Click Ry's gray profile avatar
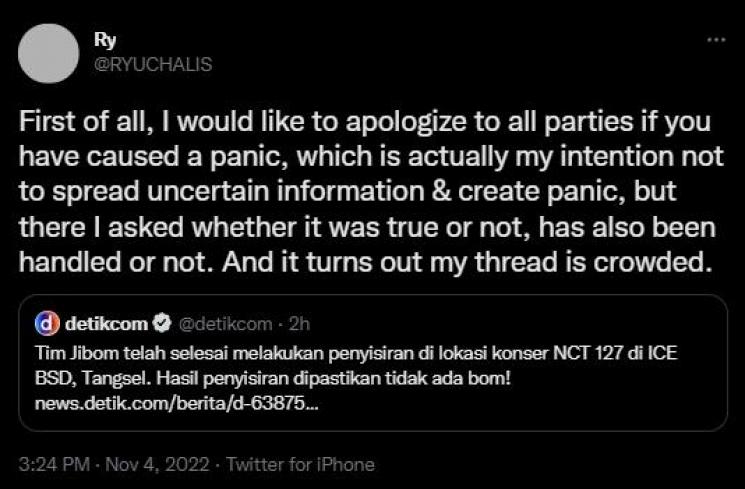745x489 pixels. click(48, 53)
